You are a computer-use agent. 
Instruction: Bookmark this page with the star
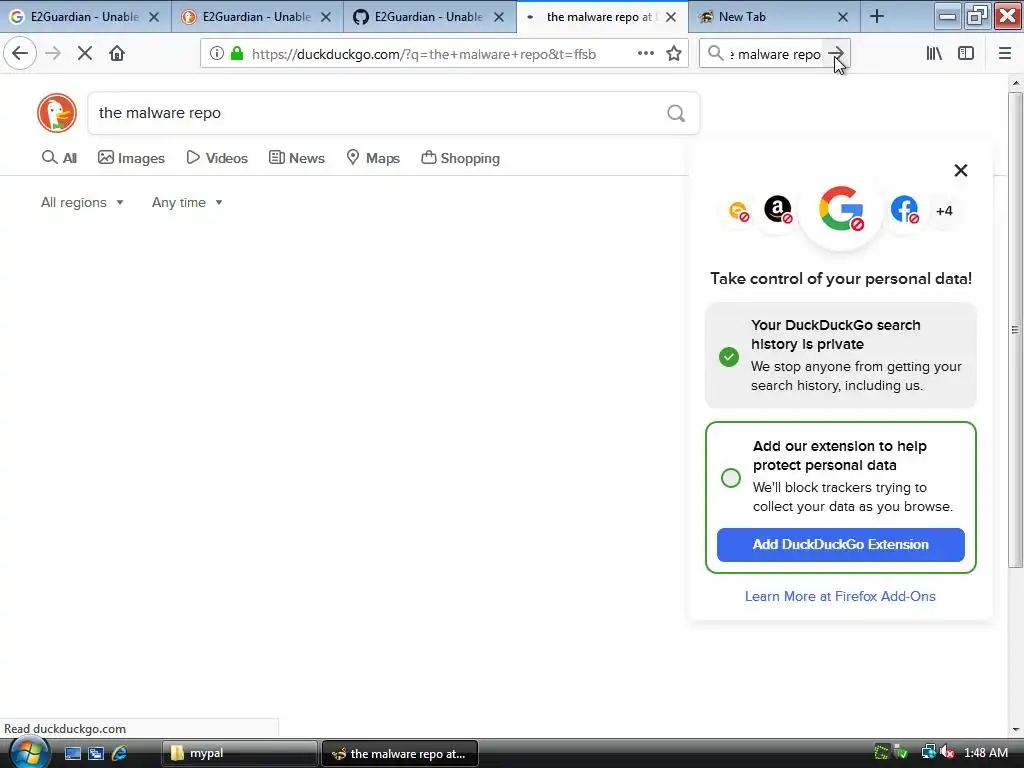tap(674, 54)
